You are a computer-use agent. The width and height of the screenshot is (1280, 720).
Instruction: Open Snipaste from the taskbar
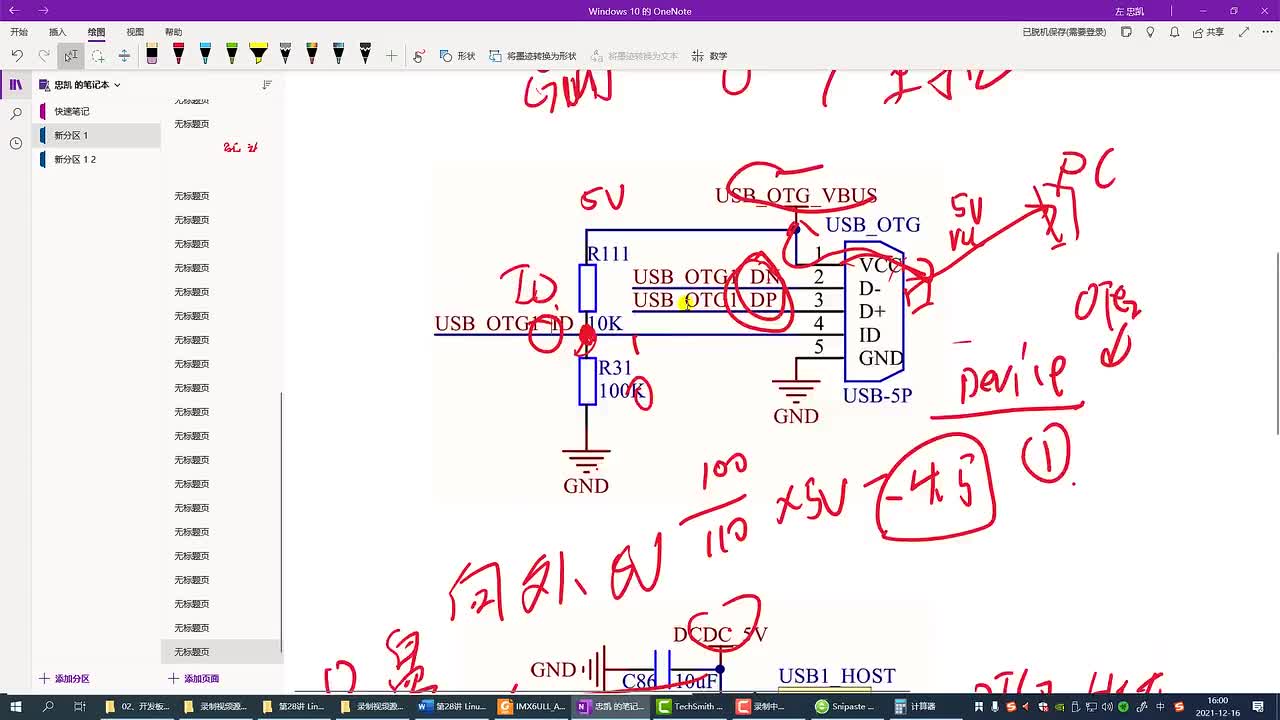846,706
